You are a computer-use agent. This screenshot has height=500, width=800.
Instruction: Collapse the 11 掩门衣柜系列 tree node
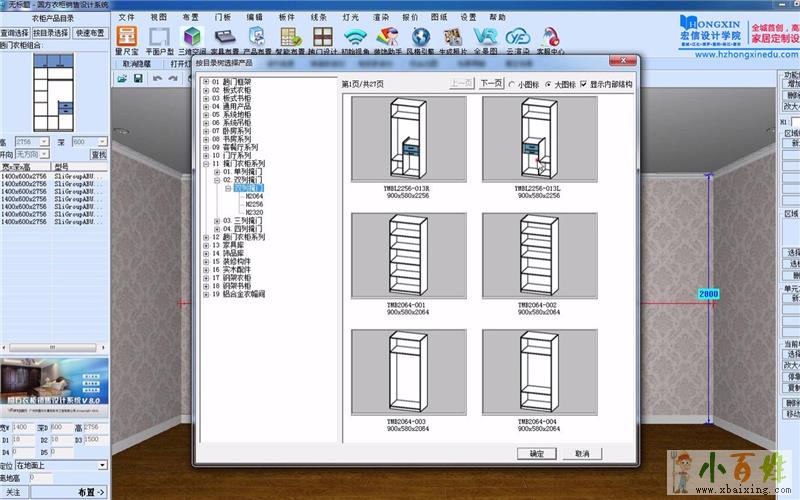pyautogui.click(x=205, y=163)
